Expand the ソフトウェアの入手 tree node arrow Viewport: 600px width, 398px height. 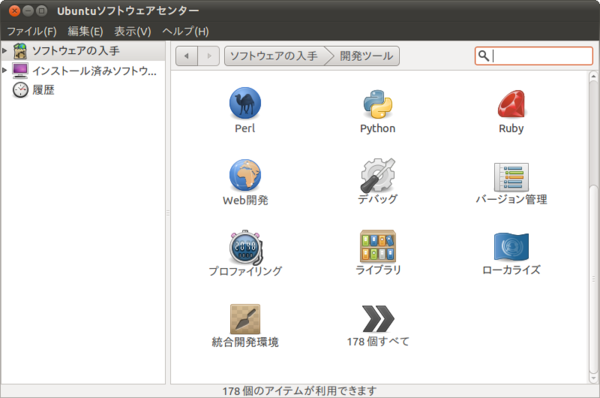click(x=4, y=51)
